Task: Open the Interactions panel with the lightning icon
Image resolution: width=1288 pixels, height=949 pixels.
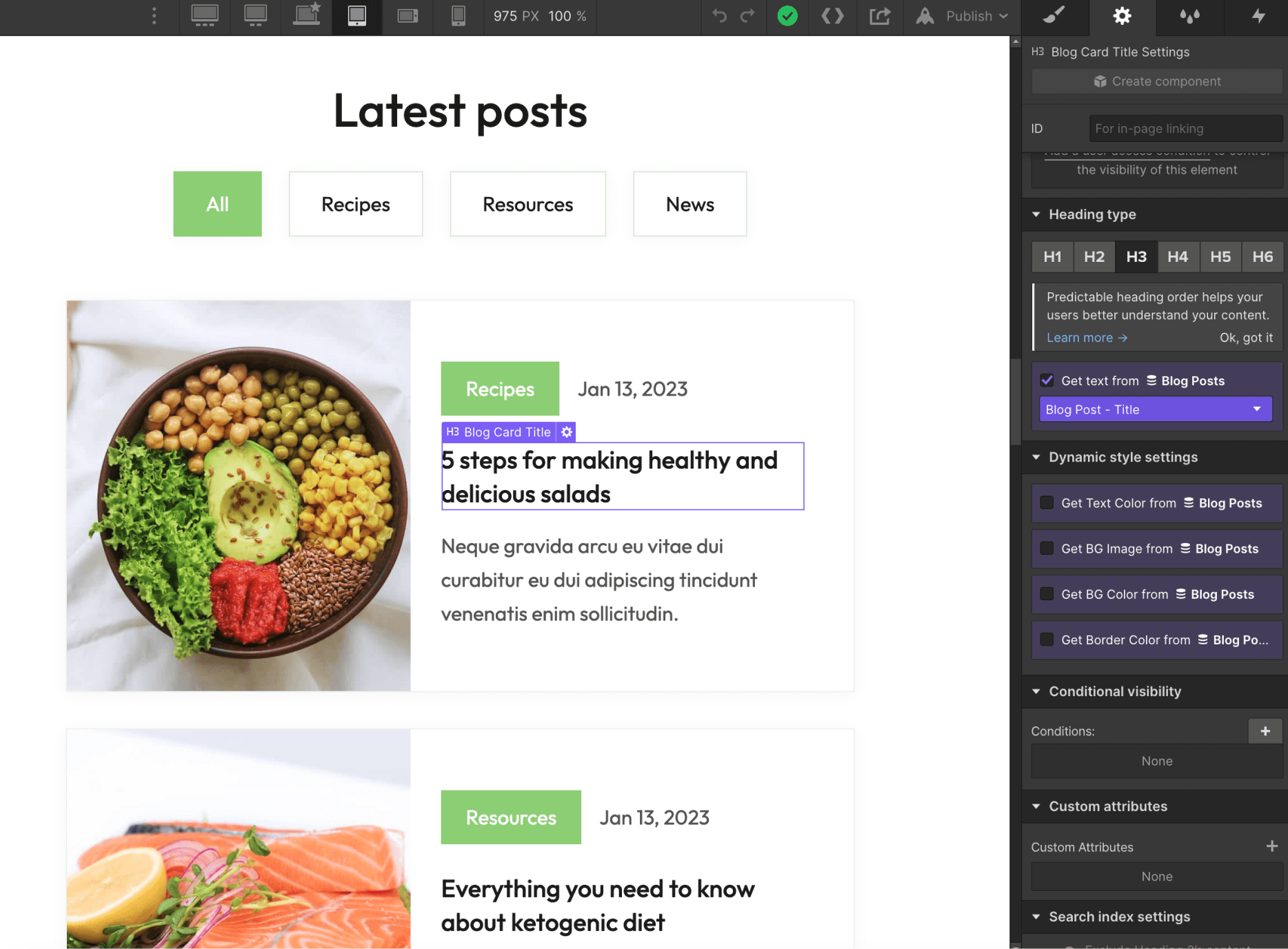Action: click(1259, 17)
